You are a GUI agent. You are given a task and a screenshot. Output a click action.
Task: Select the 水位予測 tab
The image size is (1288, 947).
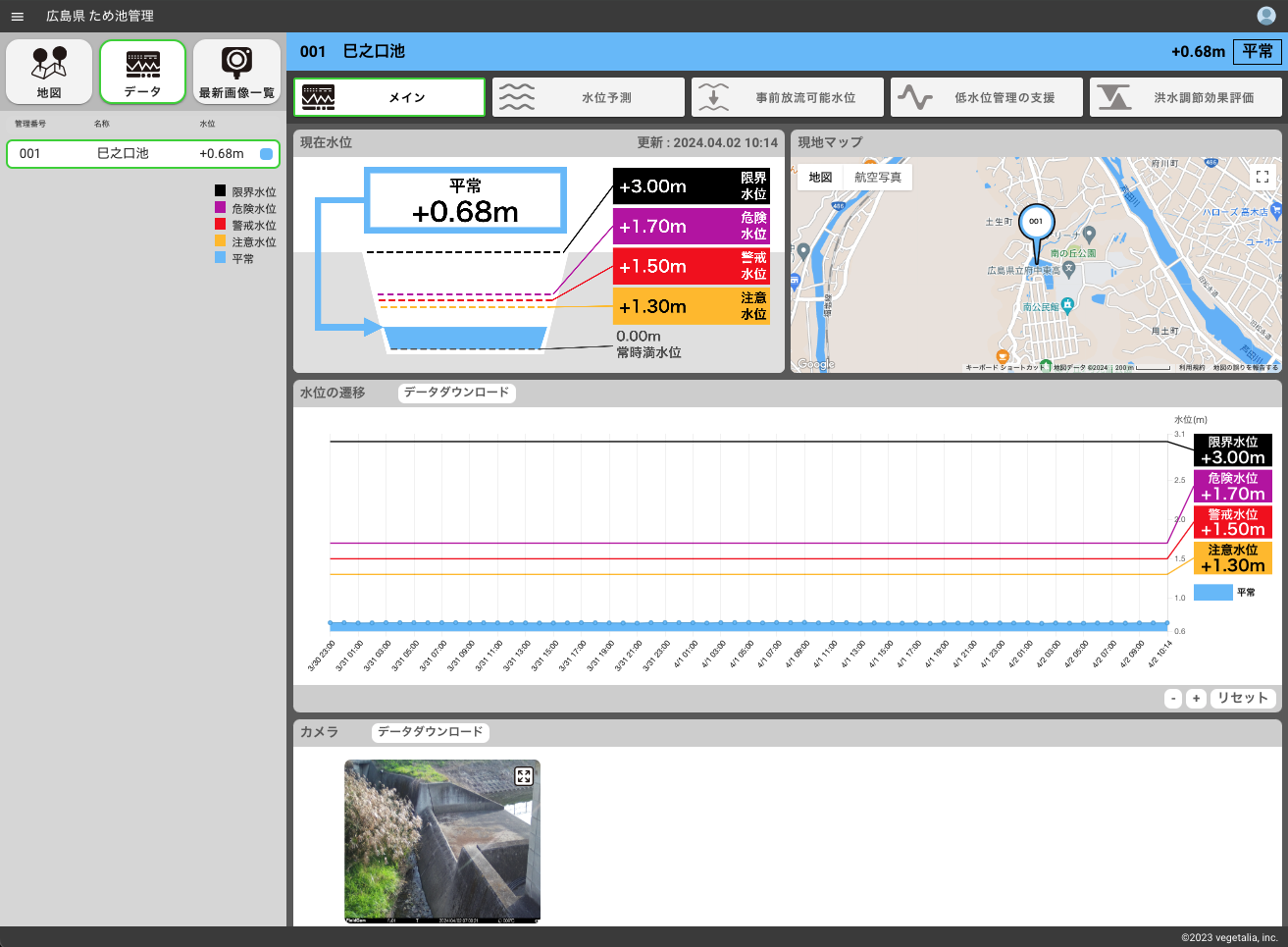pyautogui.click(x=589, y=98)
